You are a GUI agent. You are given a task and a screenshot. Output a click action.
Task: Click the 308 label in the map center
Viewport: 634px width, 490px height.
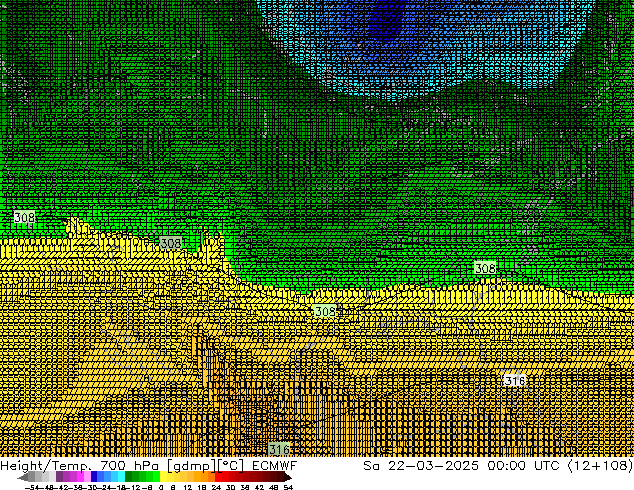[x=325, y=312]
